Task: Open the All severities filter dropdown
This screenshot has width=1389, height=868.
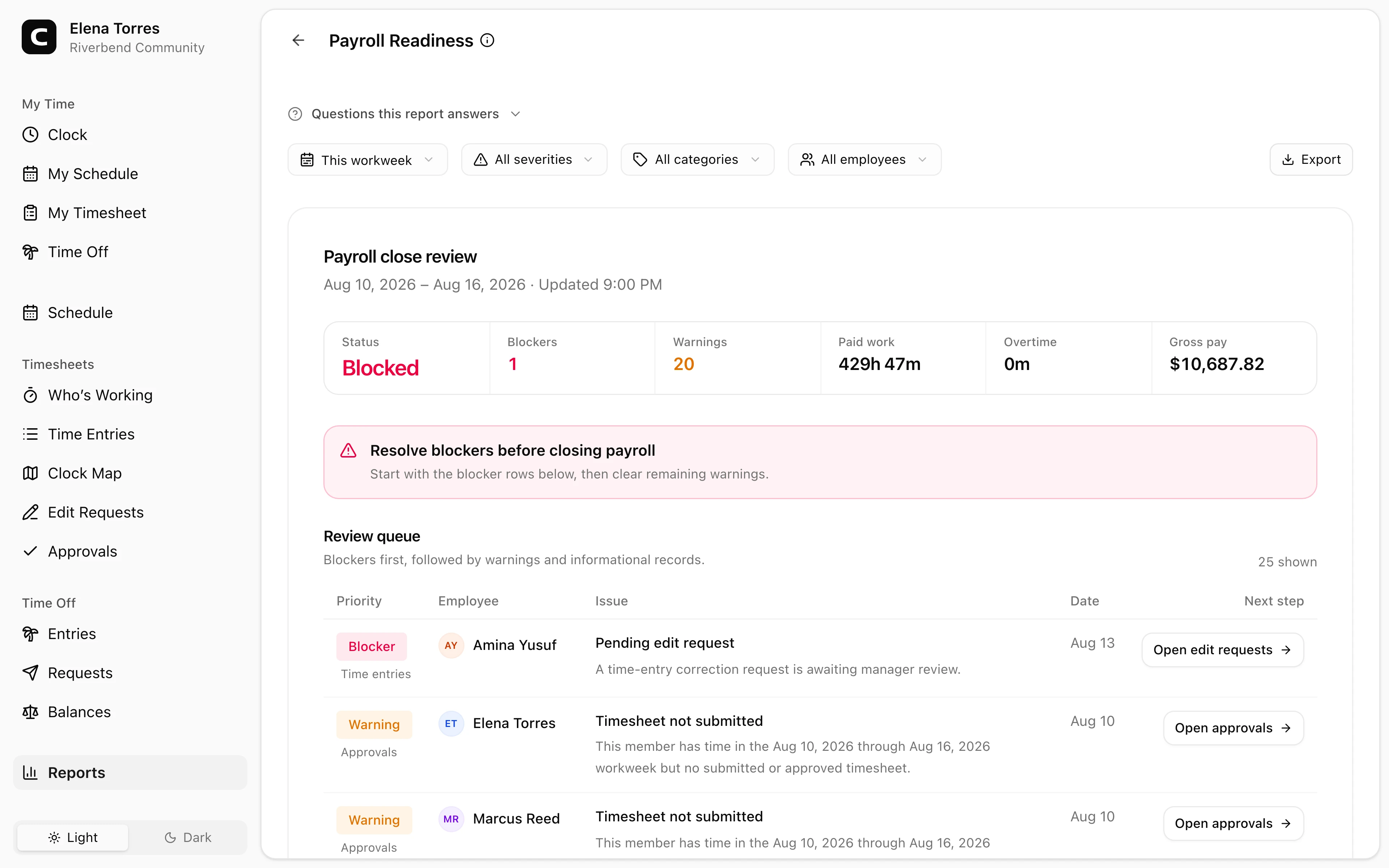Action: [534, 160]
